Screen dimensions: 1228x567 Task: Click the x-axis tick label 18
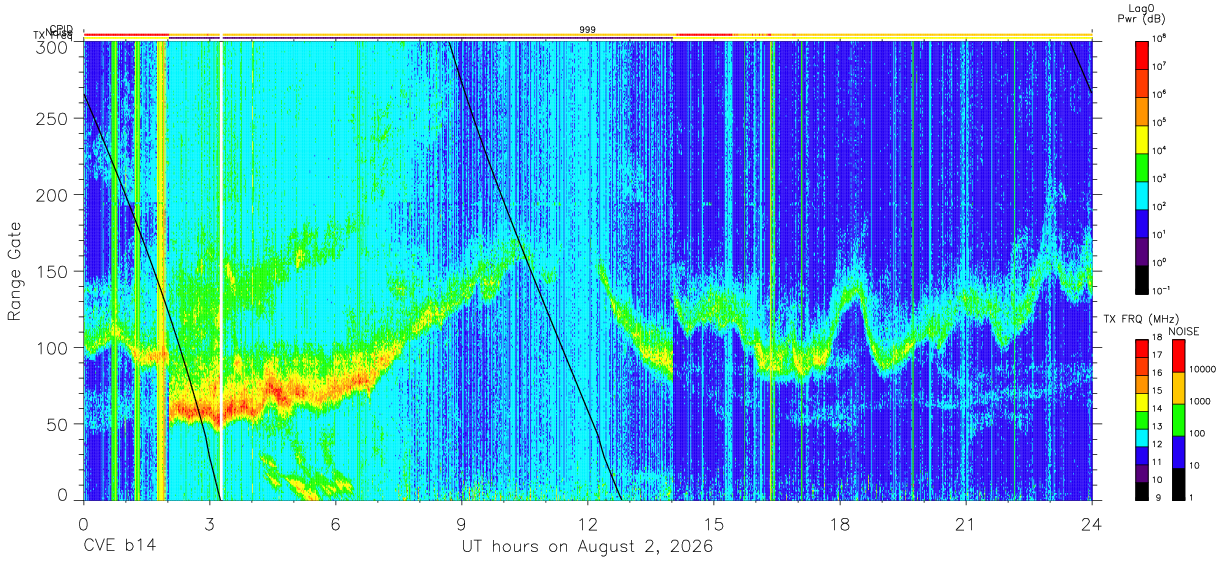(x=840, y=525)
